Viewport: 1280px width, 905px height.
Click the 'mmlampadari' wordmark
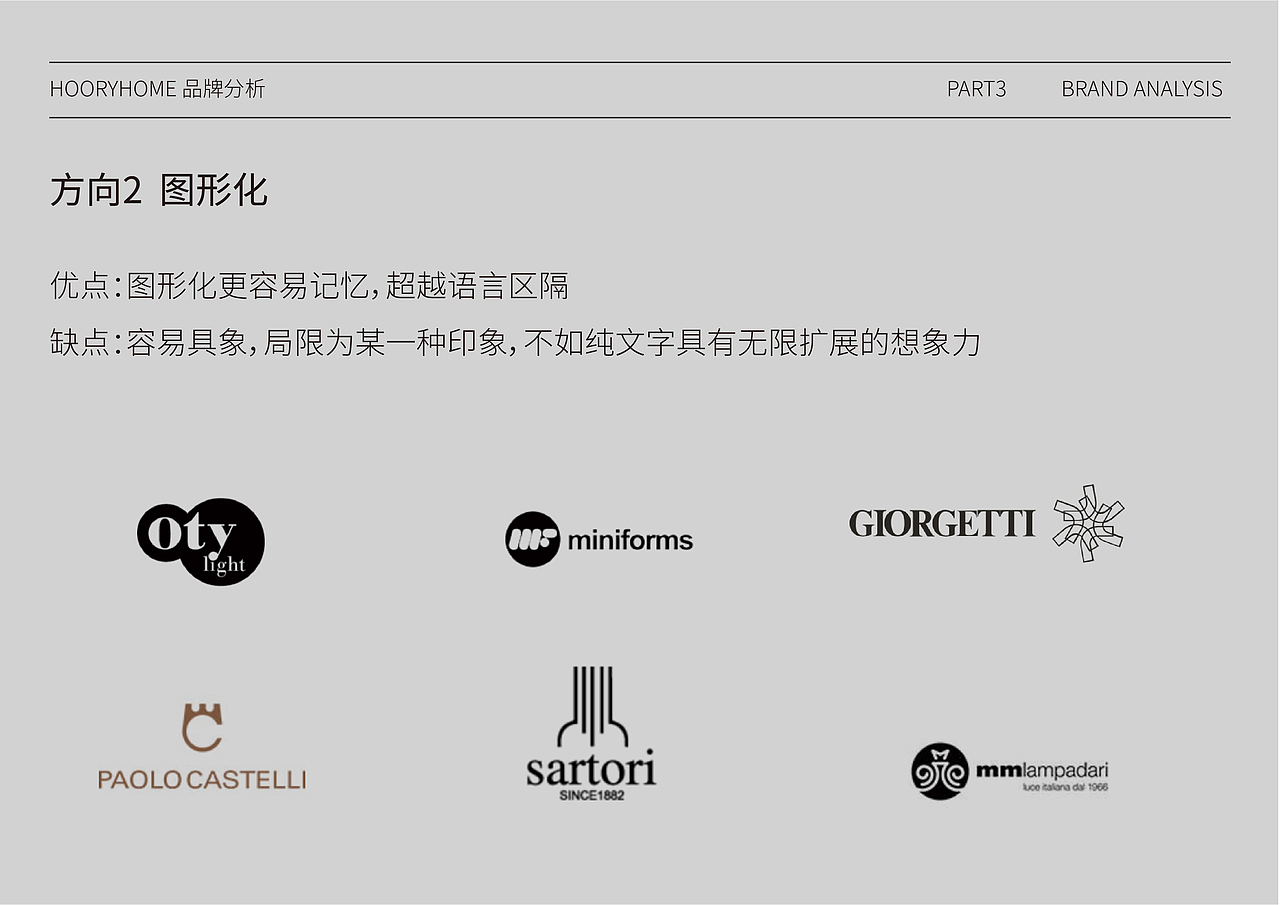[1042, 770]
